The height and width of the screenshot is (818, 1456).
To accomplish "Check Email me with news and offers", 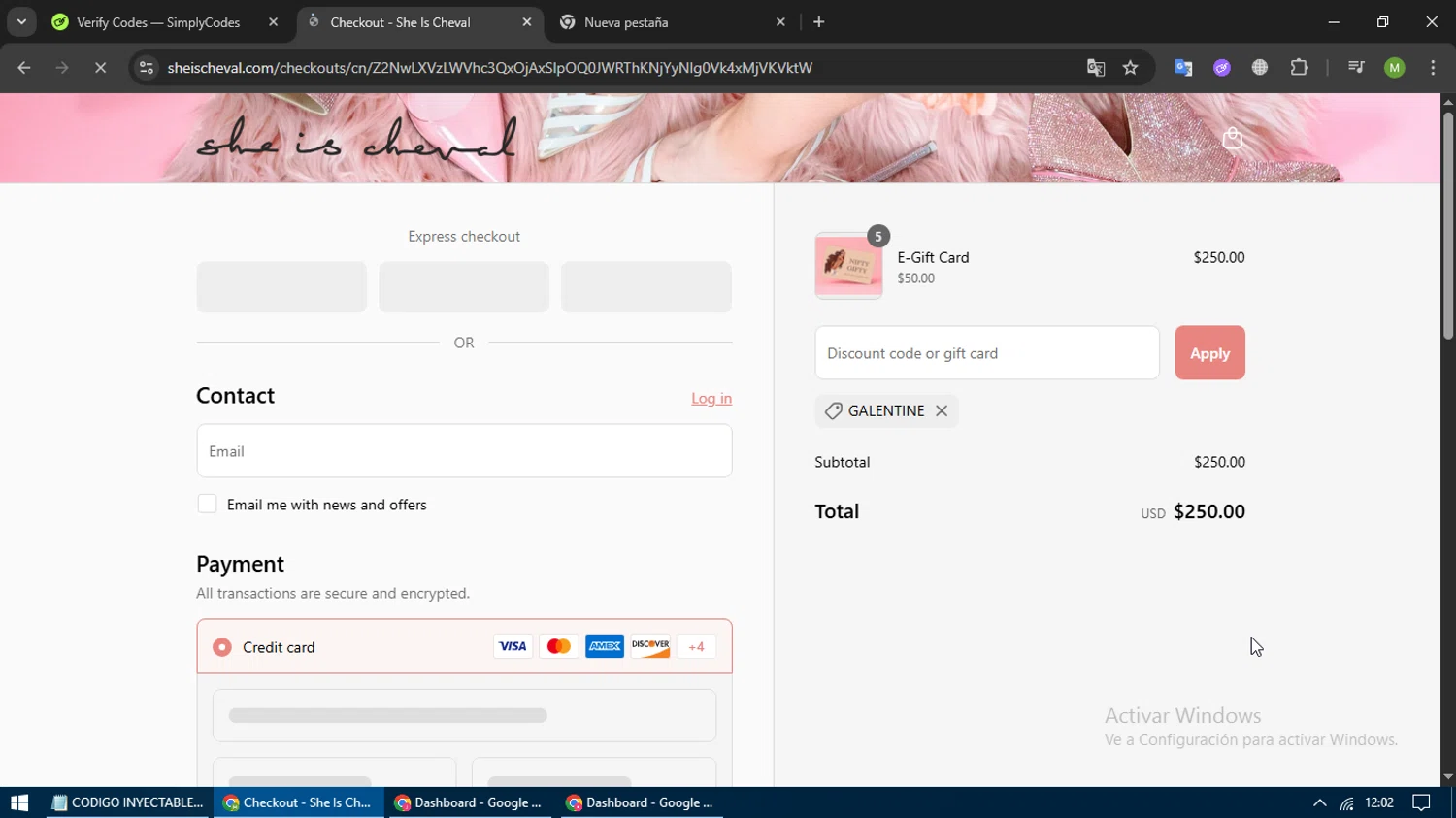I will point(207,504).
